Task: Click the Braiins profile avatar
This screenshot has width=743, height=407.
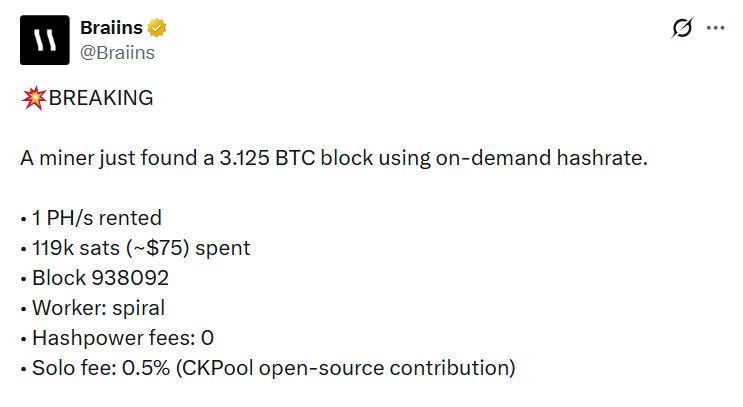Action: [45, 41]
